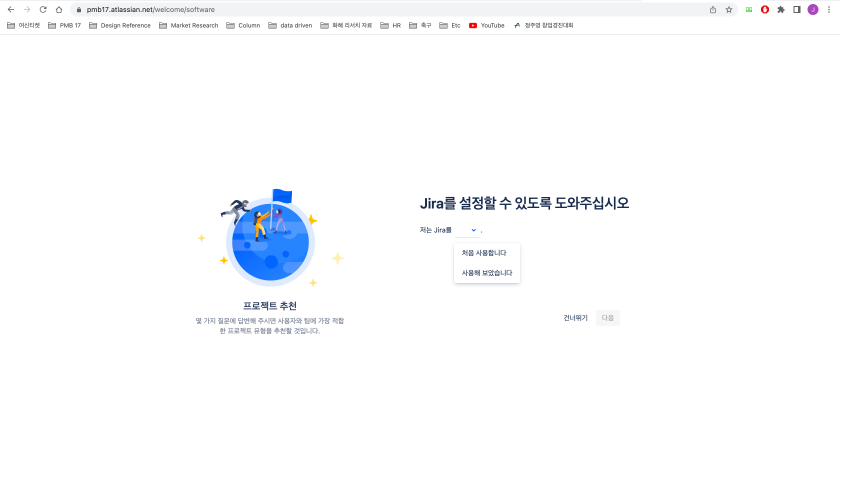Image resolution: width=841 pixels, height=481 pixels.
Task: Click the red extension icon in toolbar
Action: 765,10
